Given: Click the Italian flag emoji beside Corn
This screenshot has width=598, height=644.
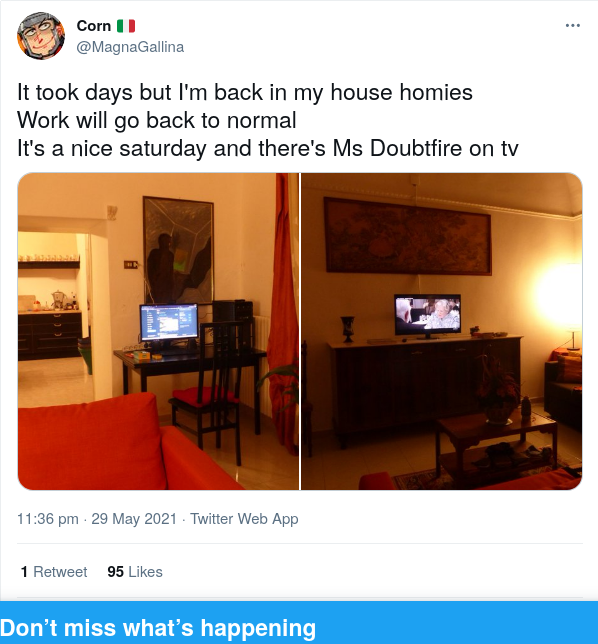Looking at the screenshot, I should click(126, 26).
